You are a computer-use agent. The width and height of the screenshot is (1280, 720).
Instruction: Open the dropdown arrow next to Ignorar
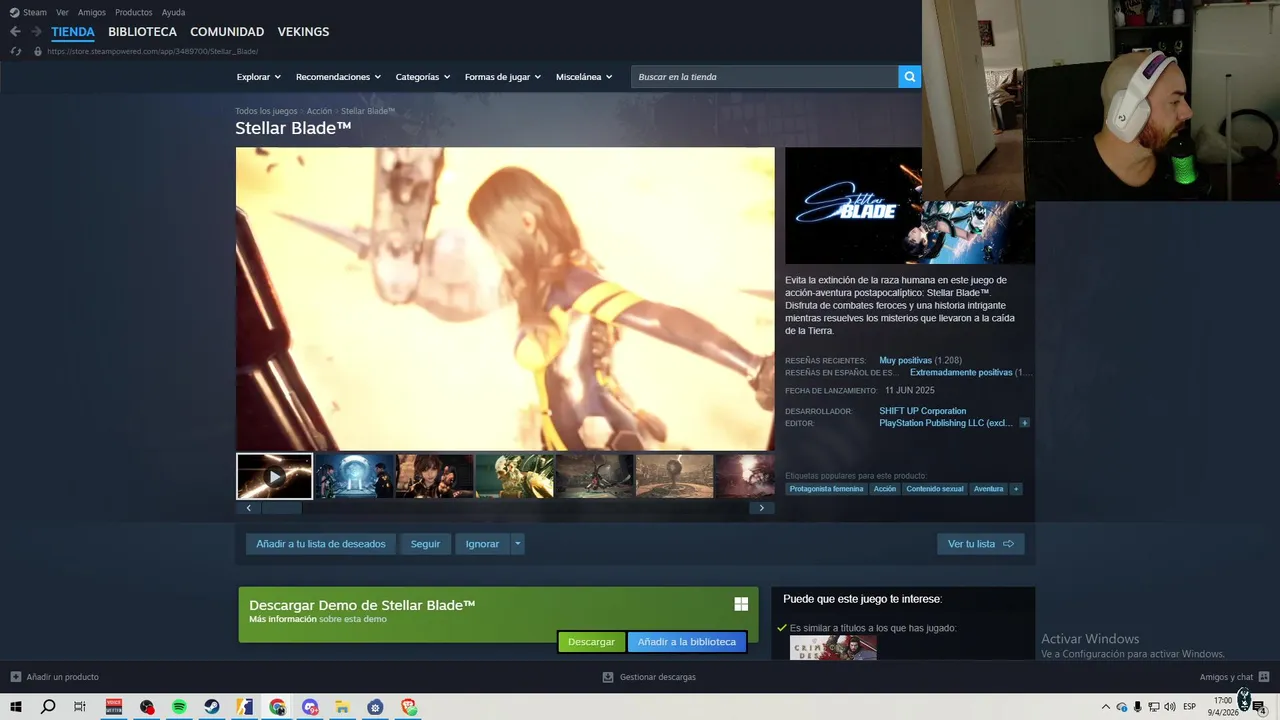tap(517, 544)
